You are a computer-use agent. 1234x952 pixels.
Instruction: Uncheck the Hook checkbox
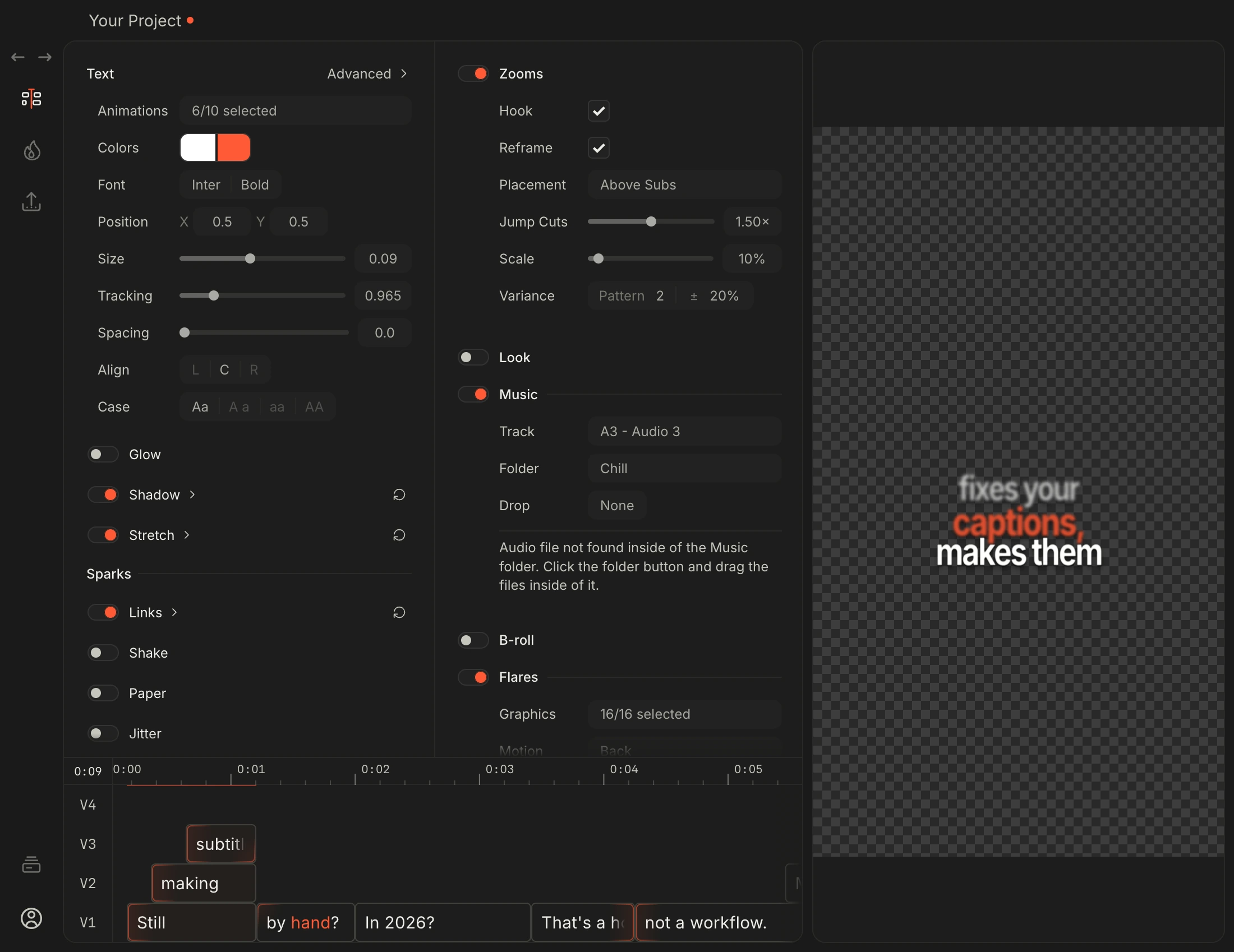click(x=599, y=110)
